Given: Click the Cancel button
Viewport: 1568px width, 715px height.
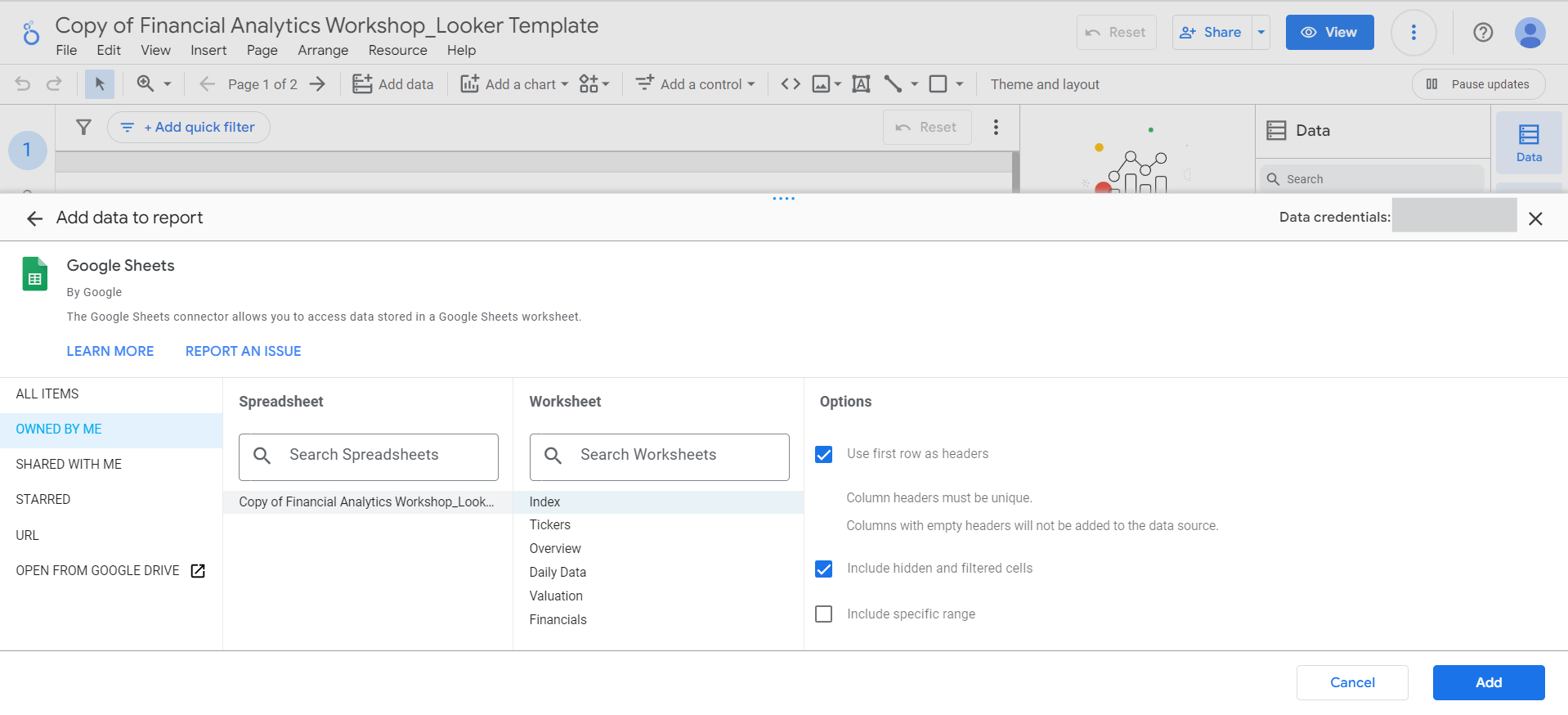Looking at the screenshot, I should (x=1352, y=682).
